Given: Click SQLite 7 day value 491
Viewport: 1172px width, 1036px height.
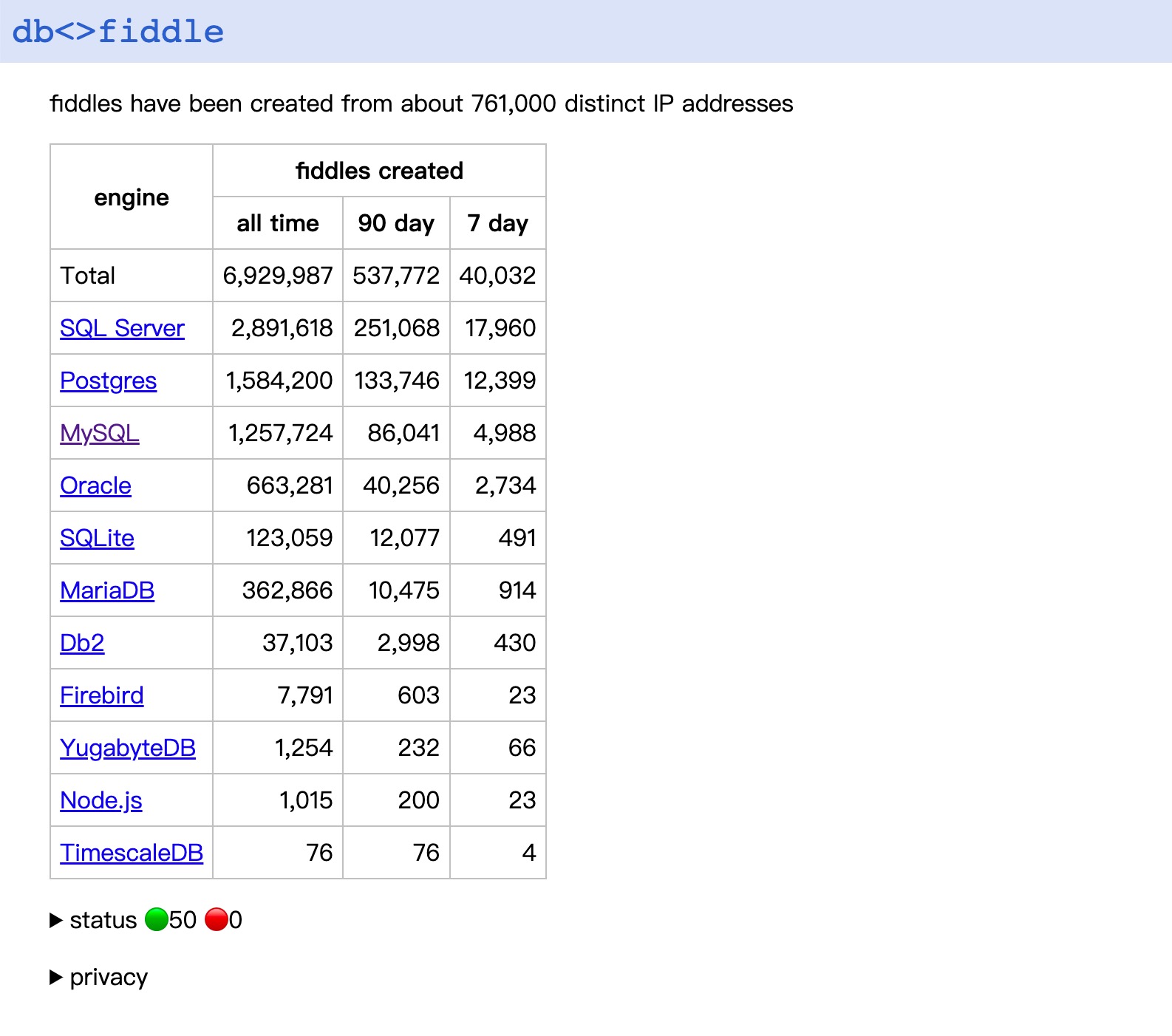Looking at the screenshot, I should (x=517, y=538).
